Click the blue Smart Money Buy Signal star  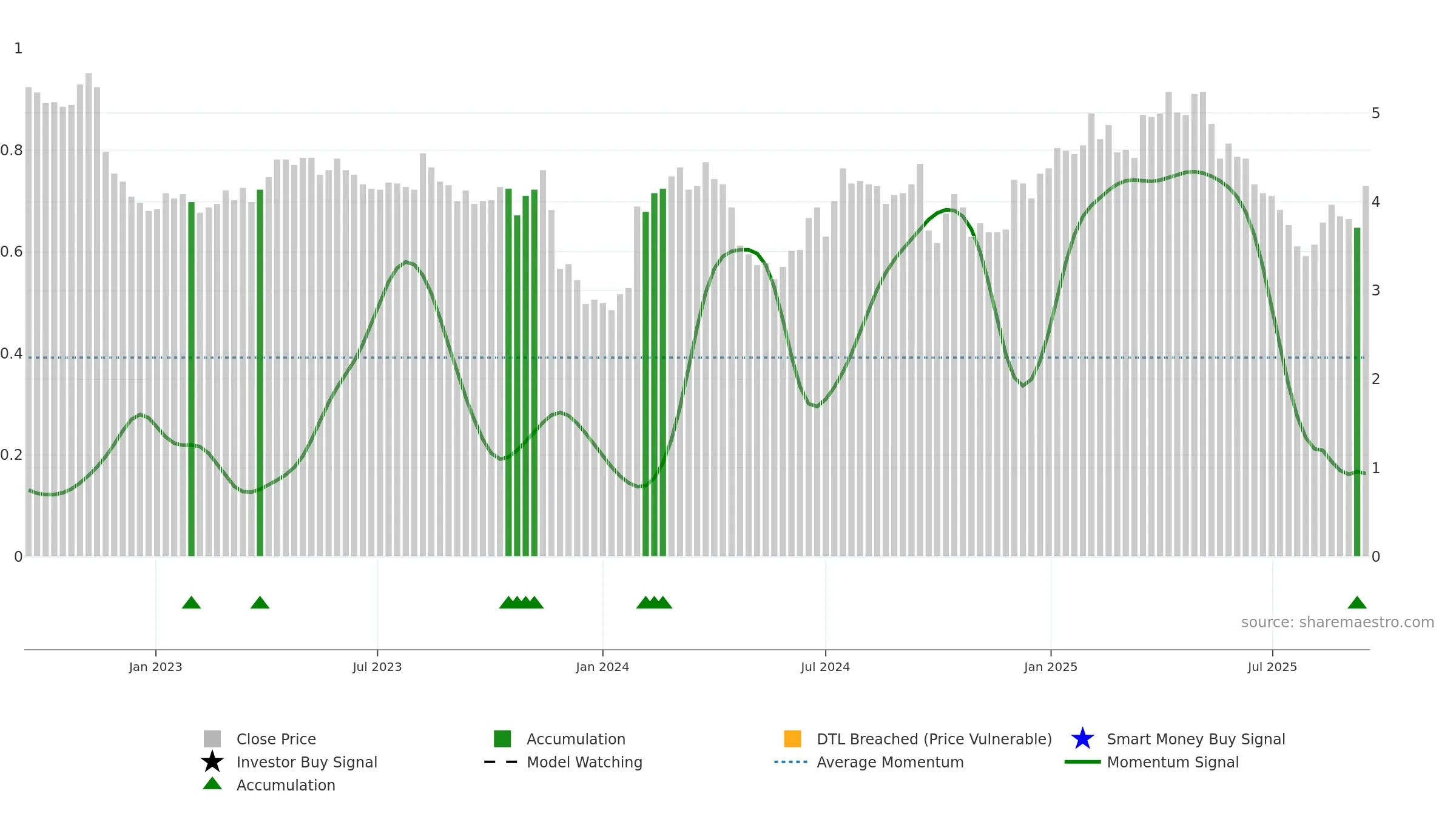pyautogui.click(x=1082, y=739)
